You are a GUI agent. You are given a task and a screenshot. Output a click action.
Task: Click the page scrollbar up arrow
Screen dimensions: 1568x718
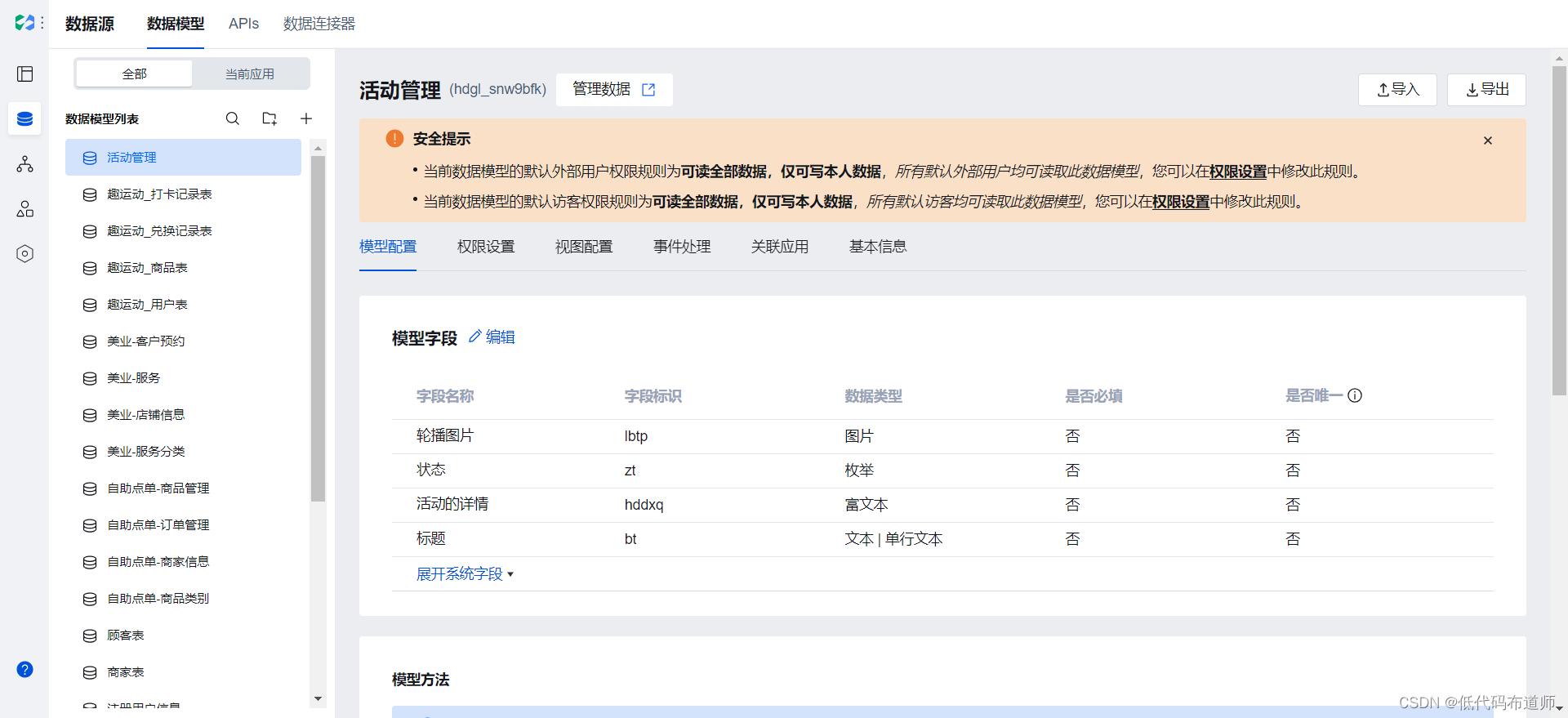[x=1559, y=58]
